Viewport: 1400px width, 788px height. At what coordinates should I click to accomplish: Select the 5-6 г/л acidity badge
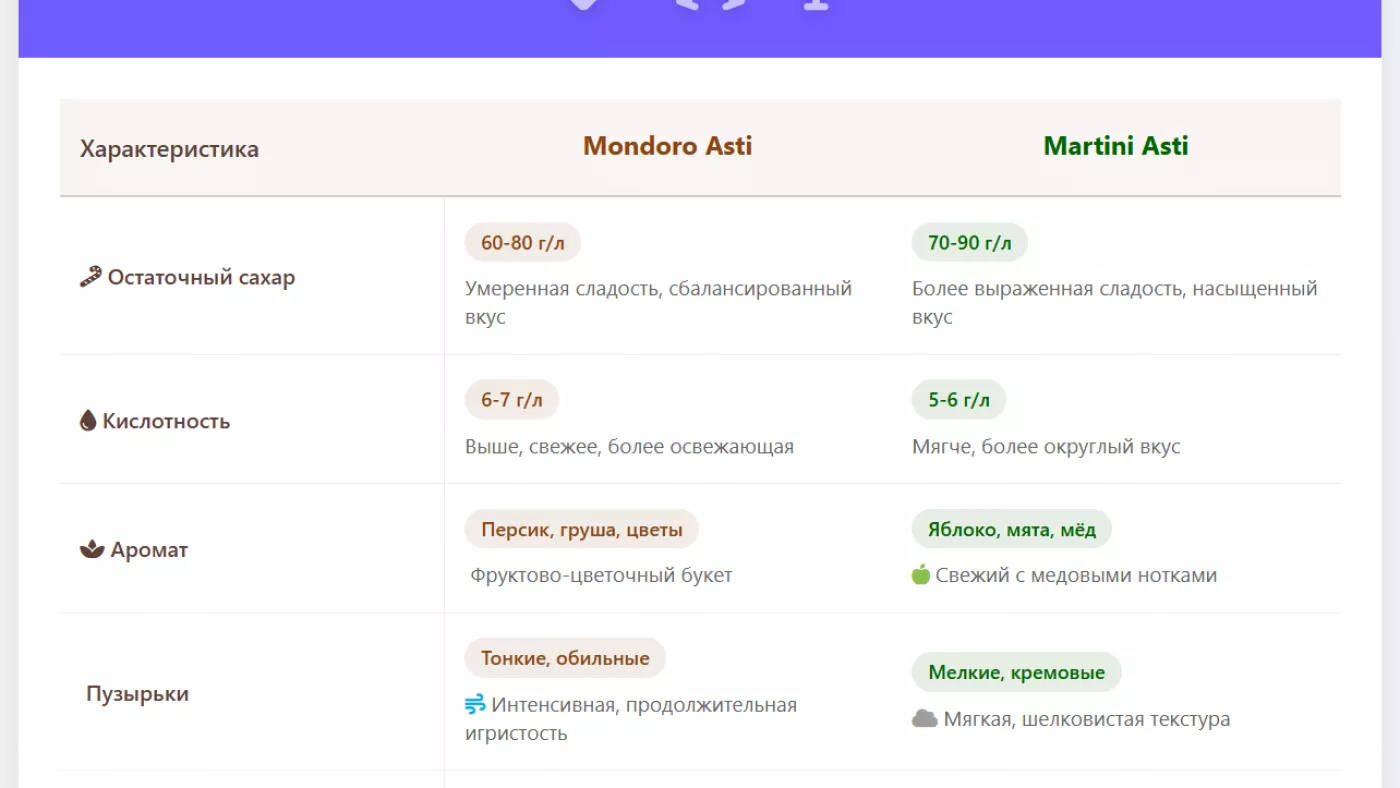point(959,400)
